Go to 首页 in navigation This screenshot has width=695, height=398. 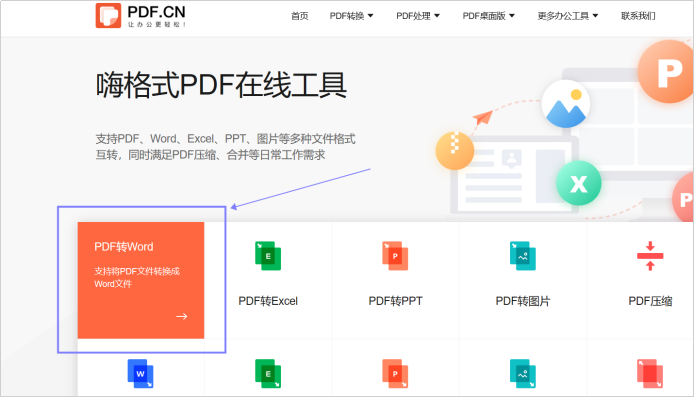click(x=300, y=16)
